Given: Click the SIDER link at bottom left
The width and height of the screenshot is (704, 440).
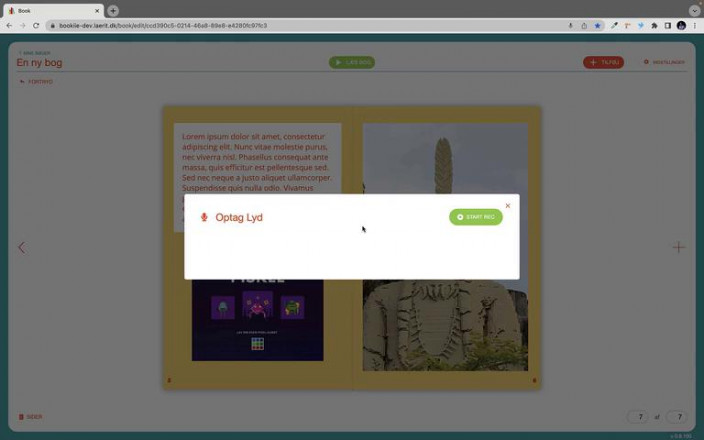Looking at the screenshot, I should 31,417.
